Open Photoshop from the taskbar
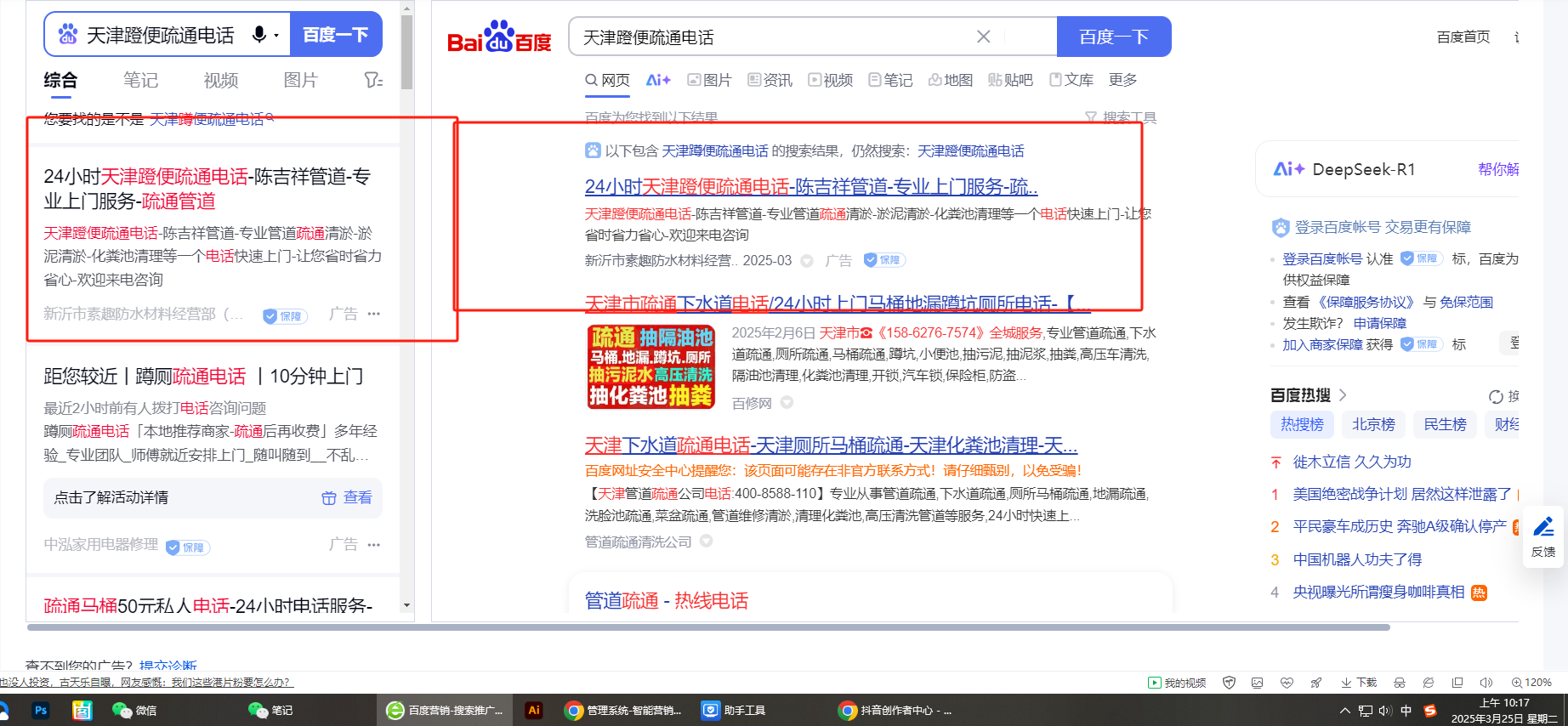Image resolution: width=1568 pixels, height=726 pixels. pos(40,711)
